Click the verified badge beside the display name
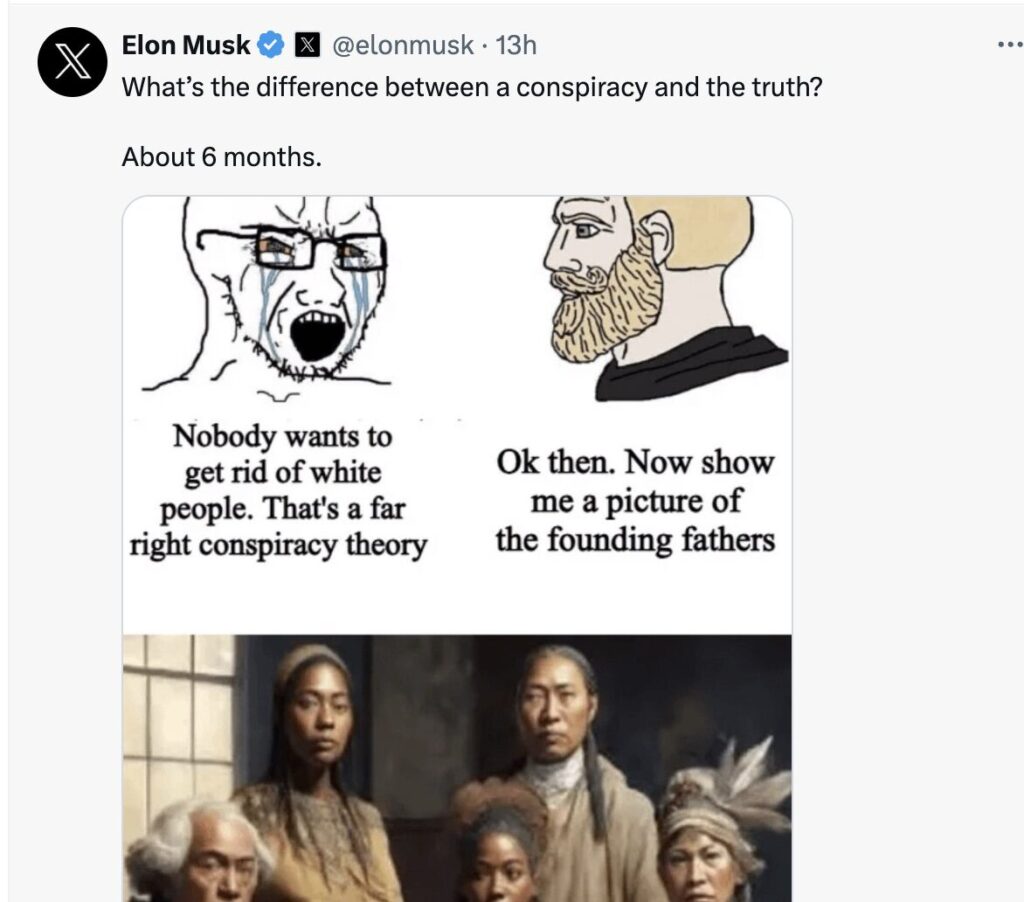The width and height of the screenshot is (1024, 902). coord(268,44)
